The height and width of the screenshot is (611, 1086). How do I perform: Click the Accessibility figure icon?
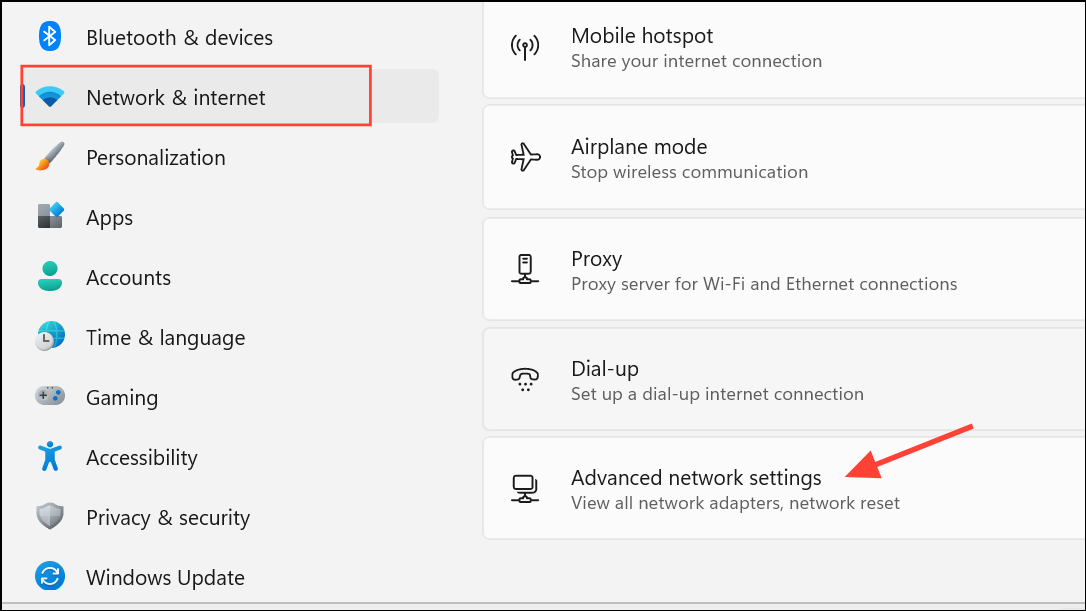pos(50,457)
